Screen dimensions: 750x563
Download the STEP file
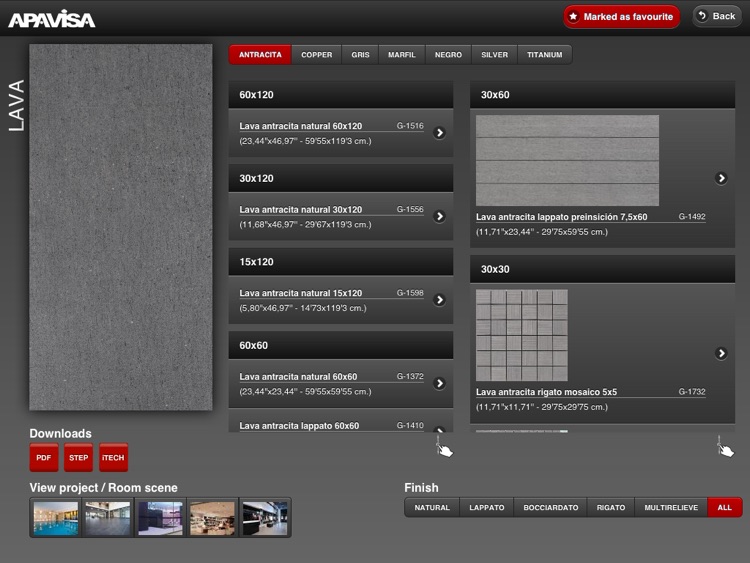pos(78,458)
